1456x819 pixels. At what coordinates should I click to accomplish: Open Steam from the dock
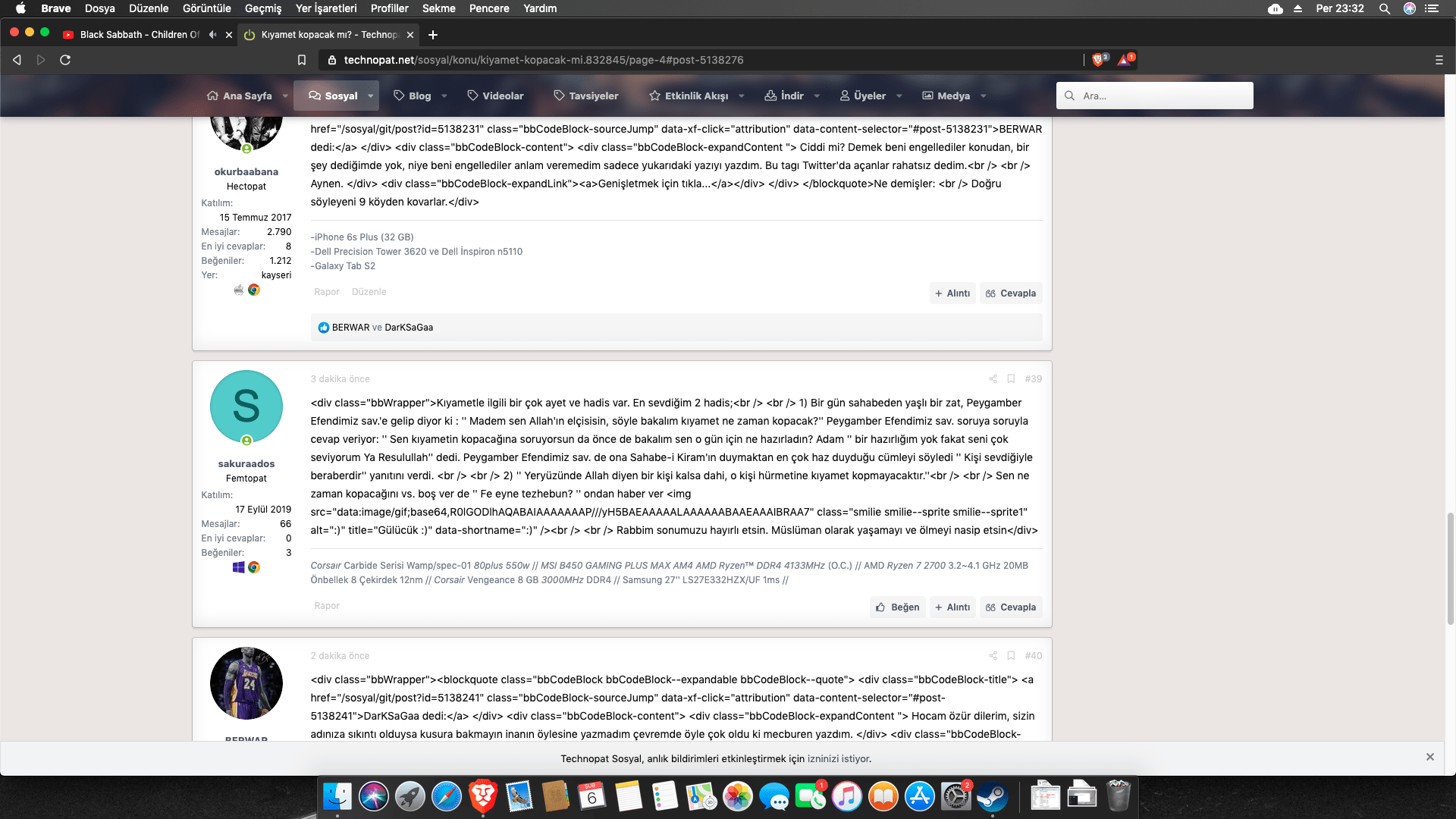[x=991, y=797]
